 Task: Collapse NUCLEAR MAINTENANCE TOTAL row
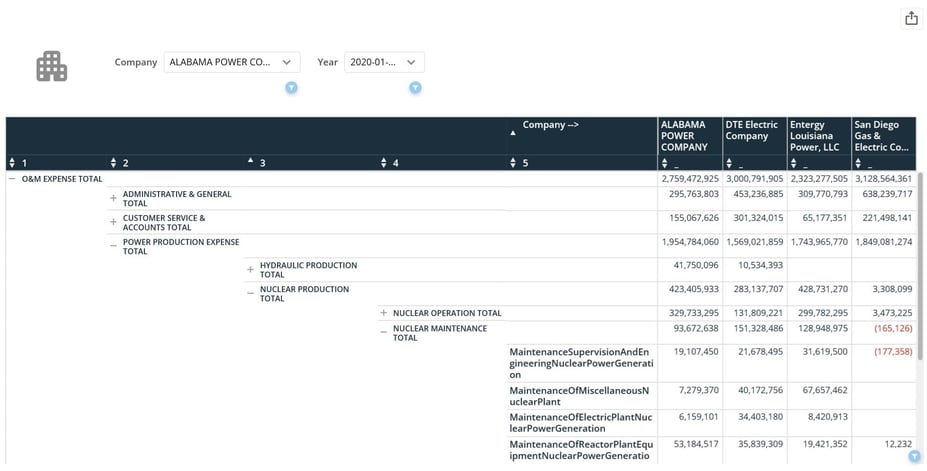(384, 333)
